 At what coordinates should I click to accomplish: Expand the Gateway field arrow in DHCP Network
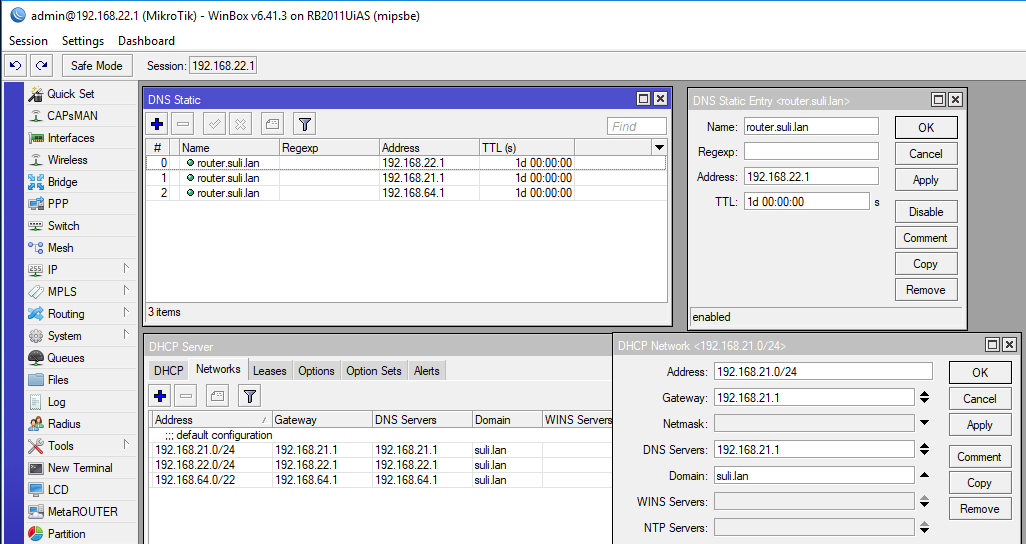pos(925,398)
